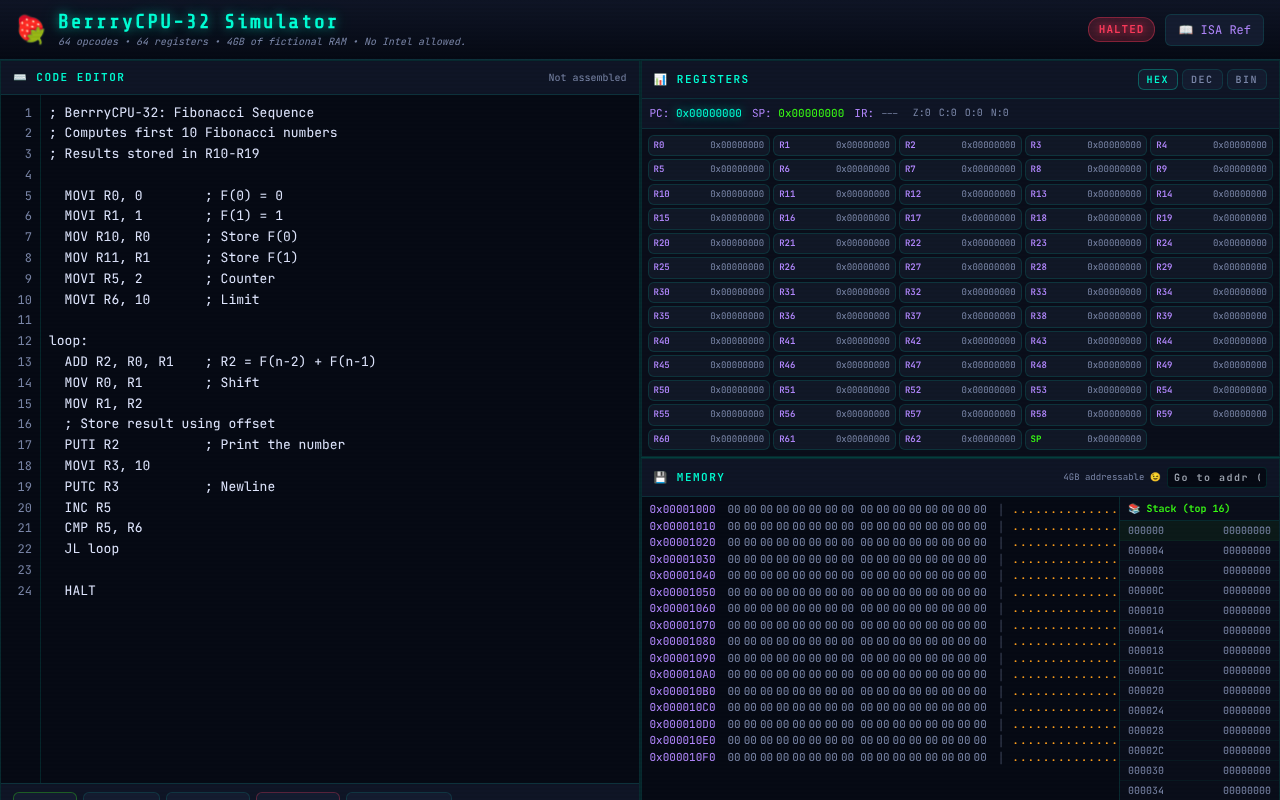Click the books icon beside Stack (top 16)

click(1134, 509)
